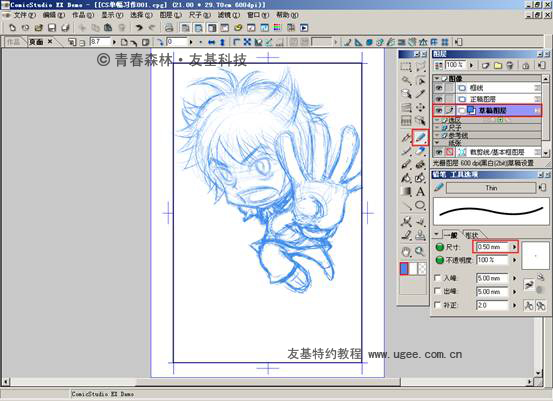Enable the 出峰 checkbox
The image size is (553, 401).
437,291
